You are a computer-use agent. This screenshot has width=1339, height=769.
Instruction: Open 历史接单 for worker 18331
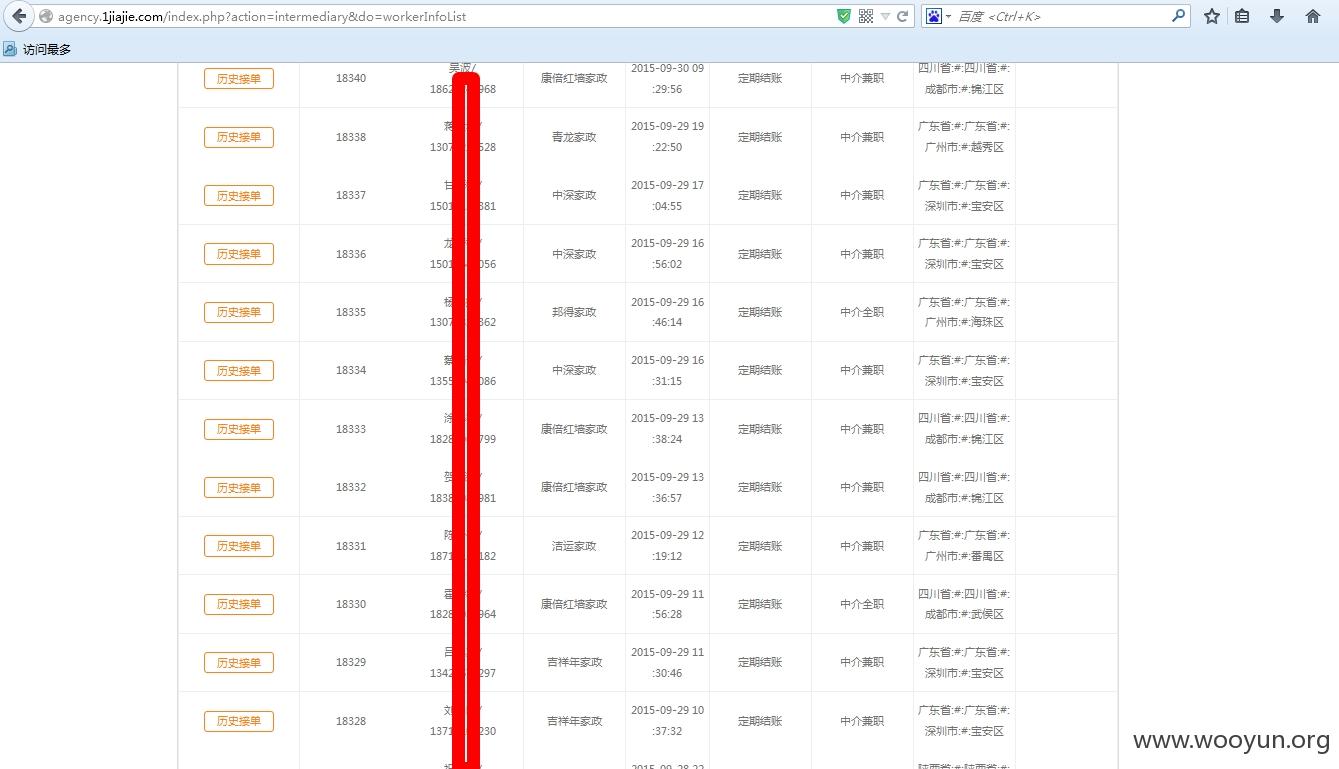239,546
